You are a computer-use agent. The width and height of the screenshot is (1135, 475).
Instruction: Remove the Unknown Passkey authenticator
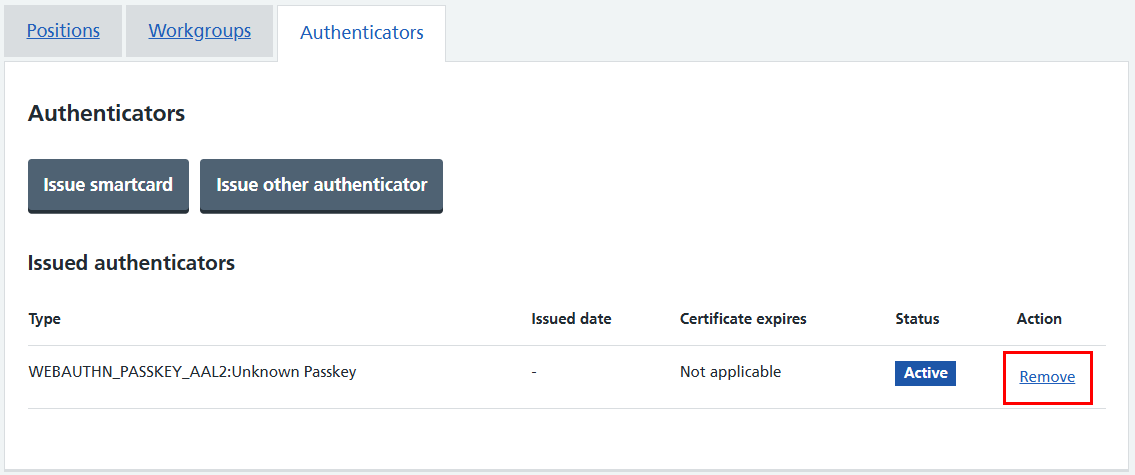(1047, 377)
